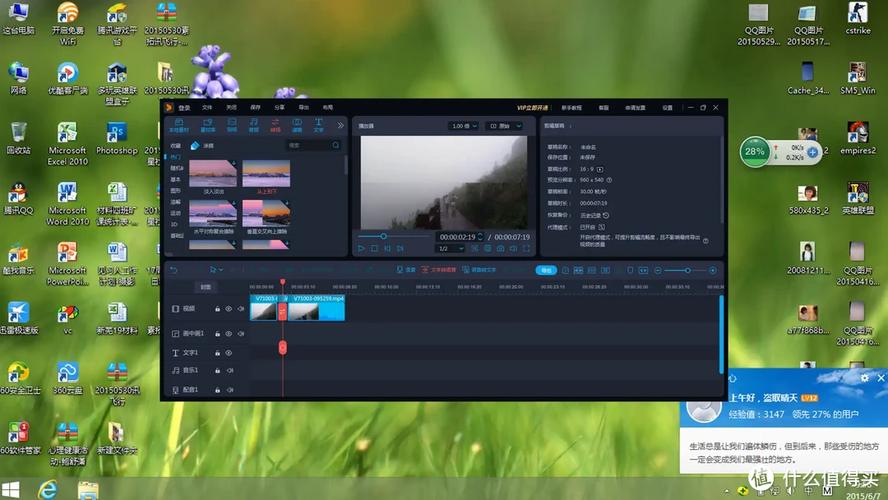Select the red 转场 transitions tab
888x500 pixels.
click(x=275, y=126)
